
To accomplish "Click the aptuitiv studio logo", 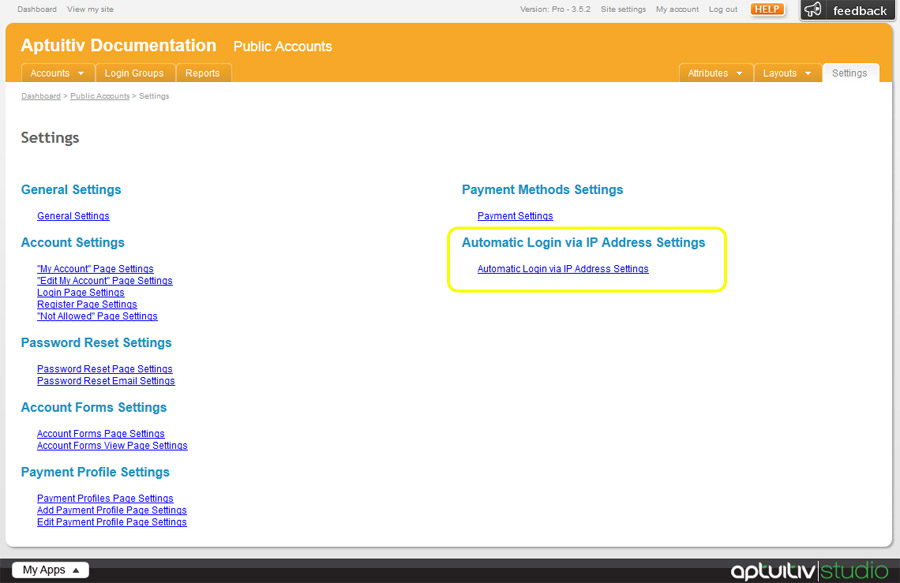I will pyautogui.click(x=809, y=570).
